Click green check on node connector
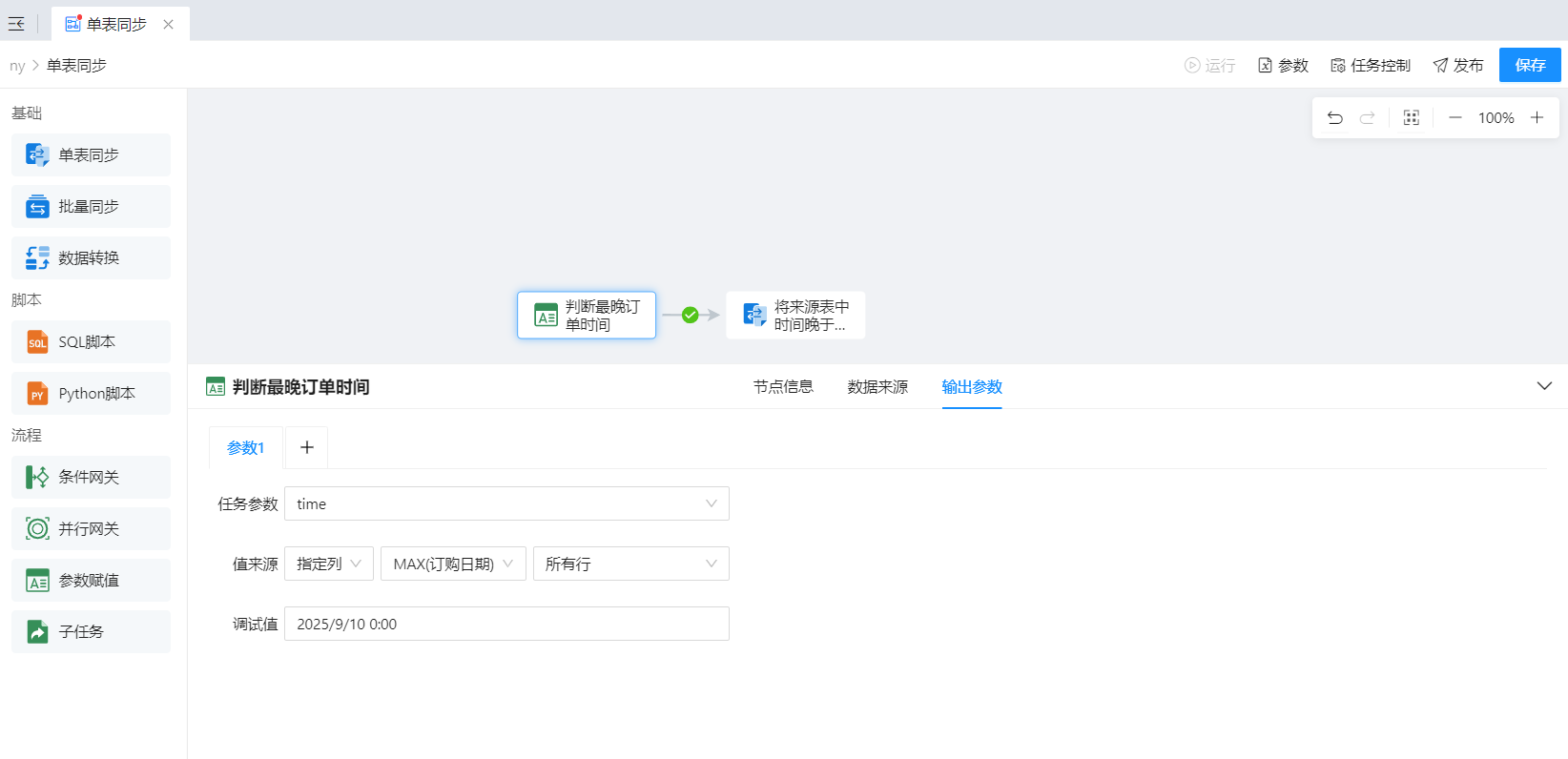1568x759 pixels. click(690, 315)
